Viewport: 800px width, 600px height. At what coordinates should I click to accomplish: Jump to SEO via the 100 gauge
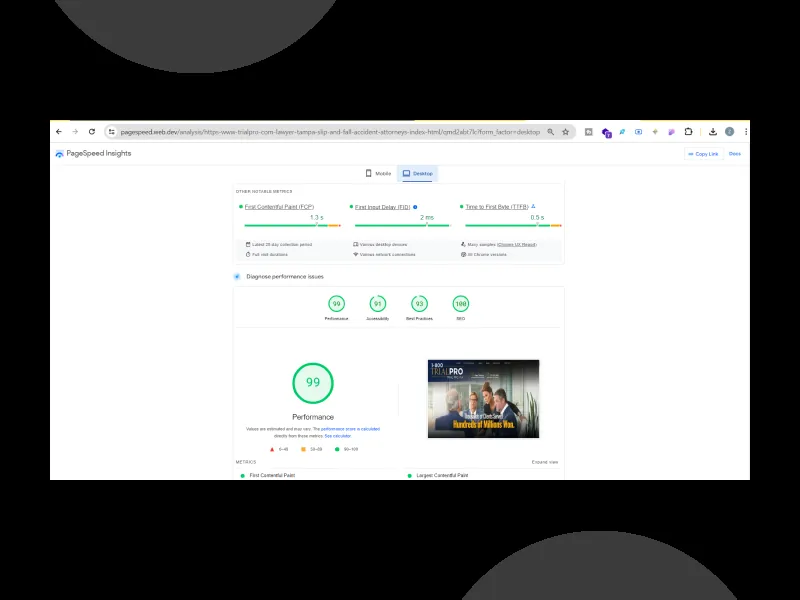pyautogui.click(x=461, y=304)
